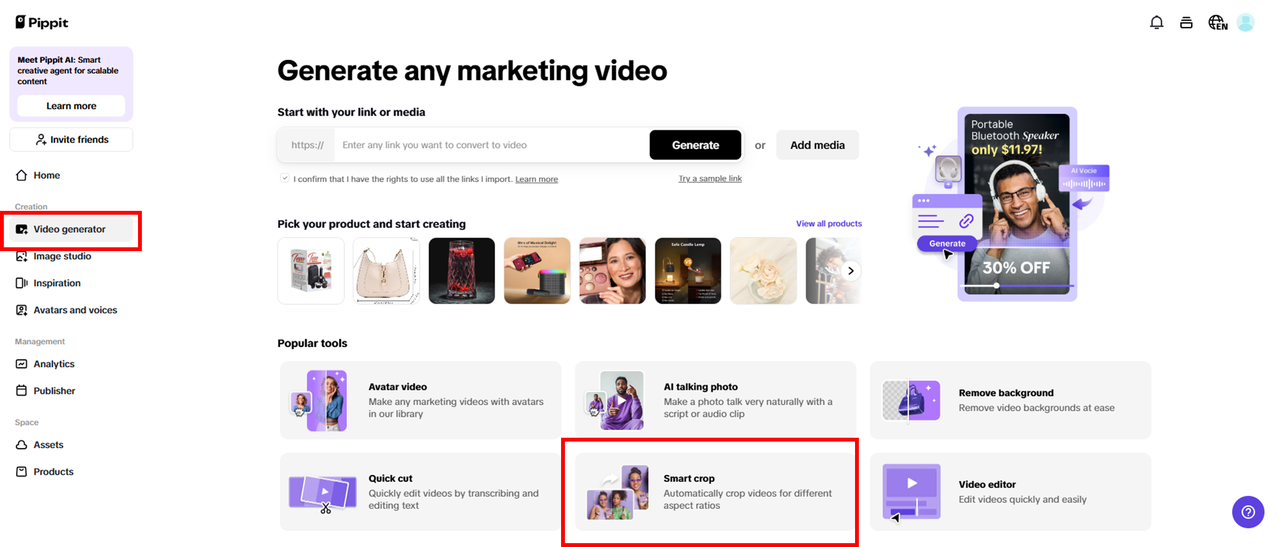Click Try a sample link

[710, 179]
